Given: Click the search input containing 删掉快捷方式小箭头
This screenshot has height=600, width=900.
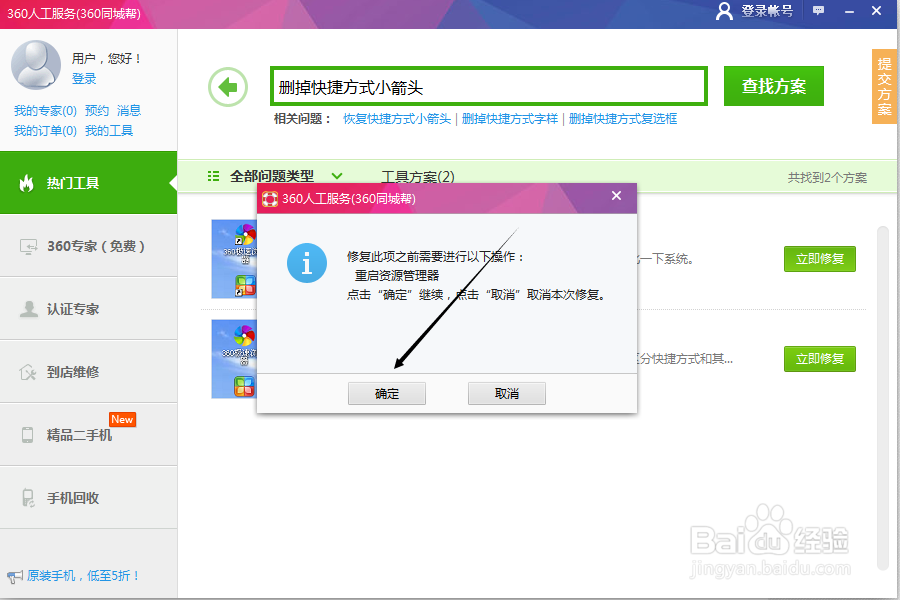Looking at the screenshot, I should tap(488, 86).
